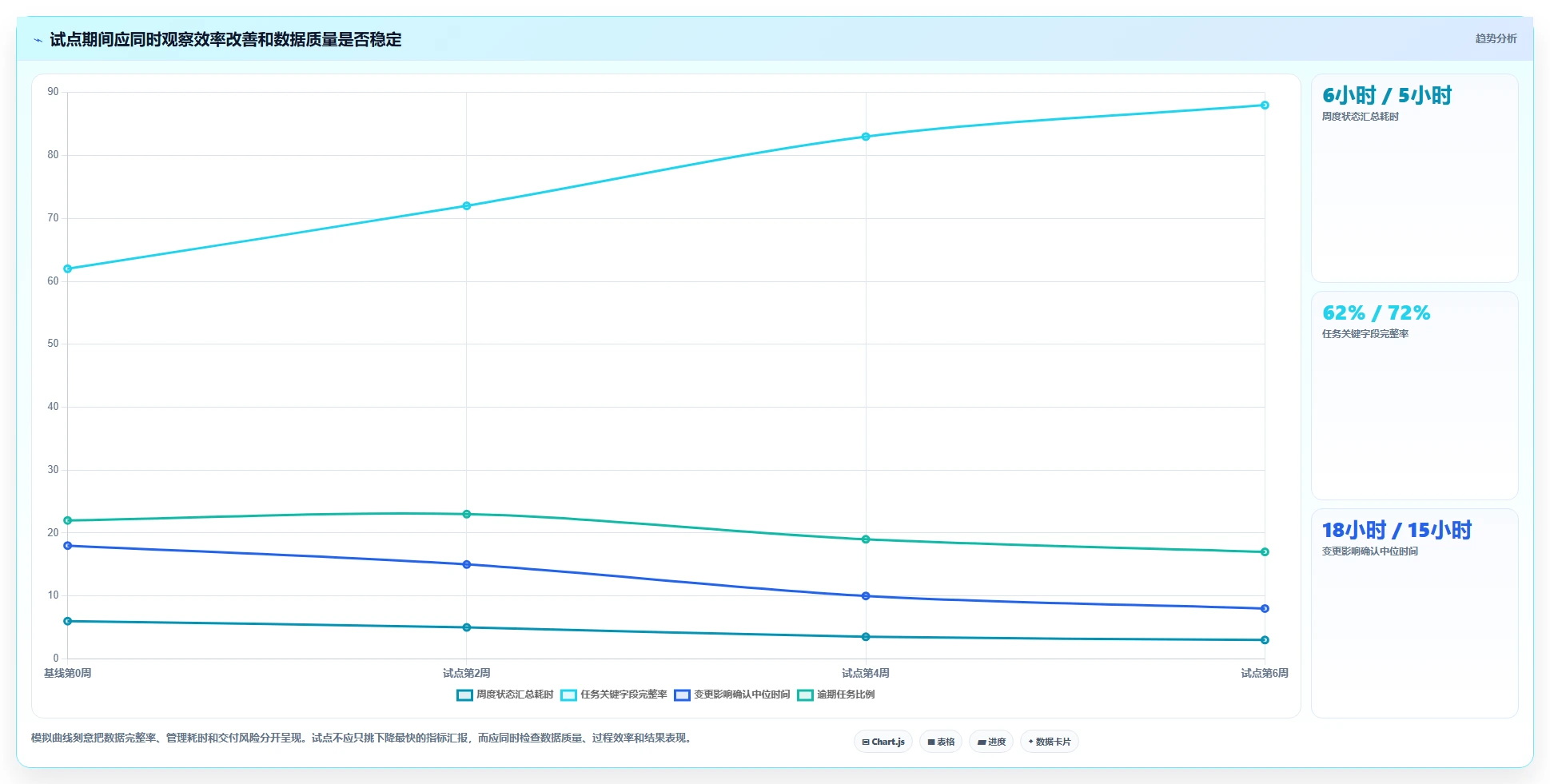Click the 试点第2周 x-axis label
The width and height of the screenshot is (1550, 784).
coord(467,674)
